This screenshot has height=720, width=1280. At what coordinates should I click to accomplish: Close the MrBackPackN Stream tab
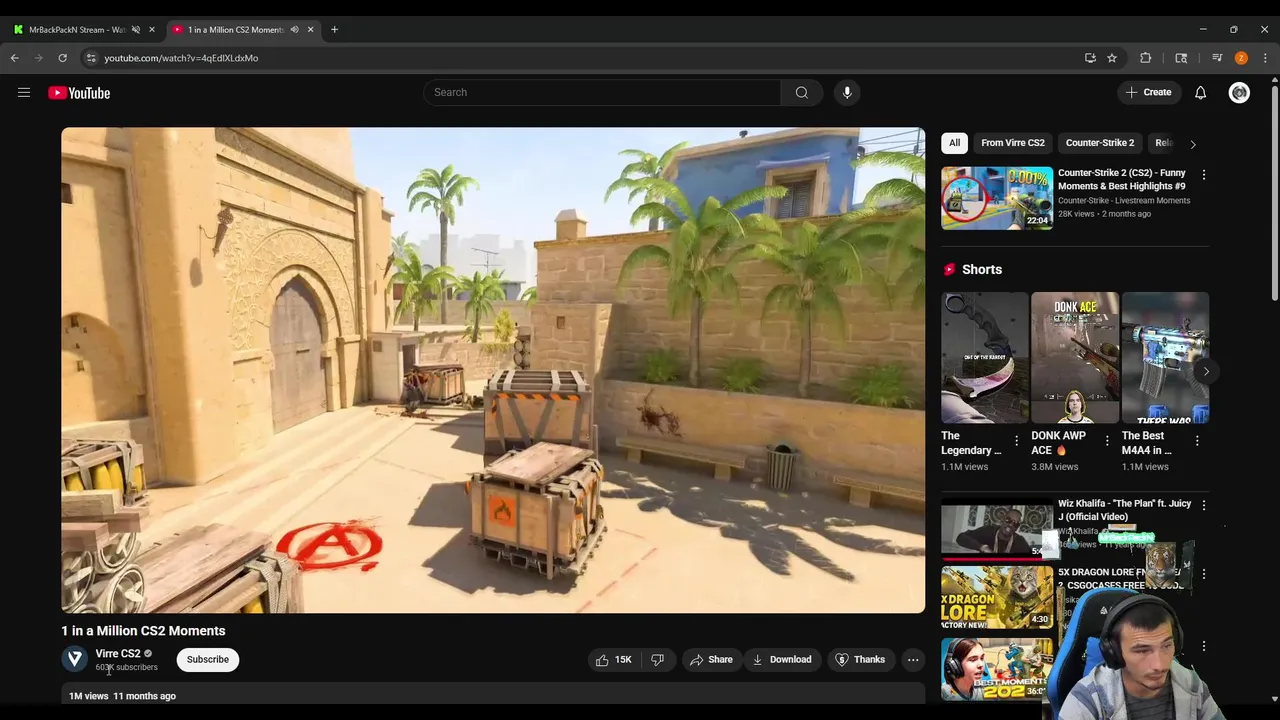point(152,30)
